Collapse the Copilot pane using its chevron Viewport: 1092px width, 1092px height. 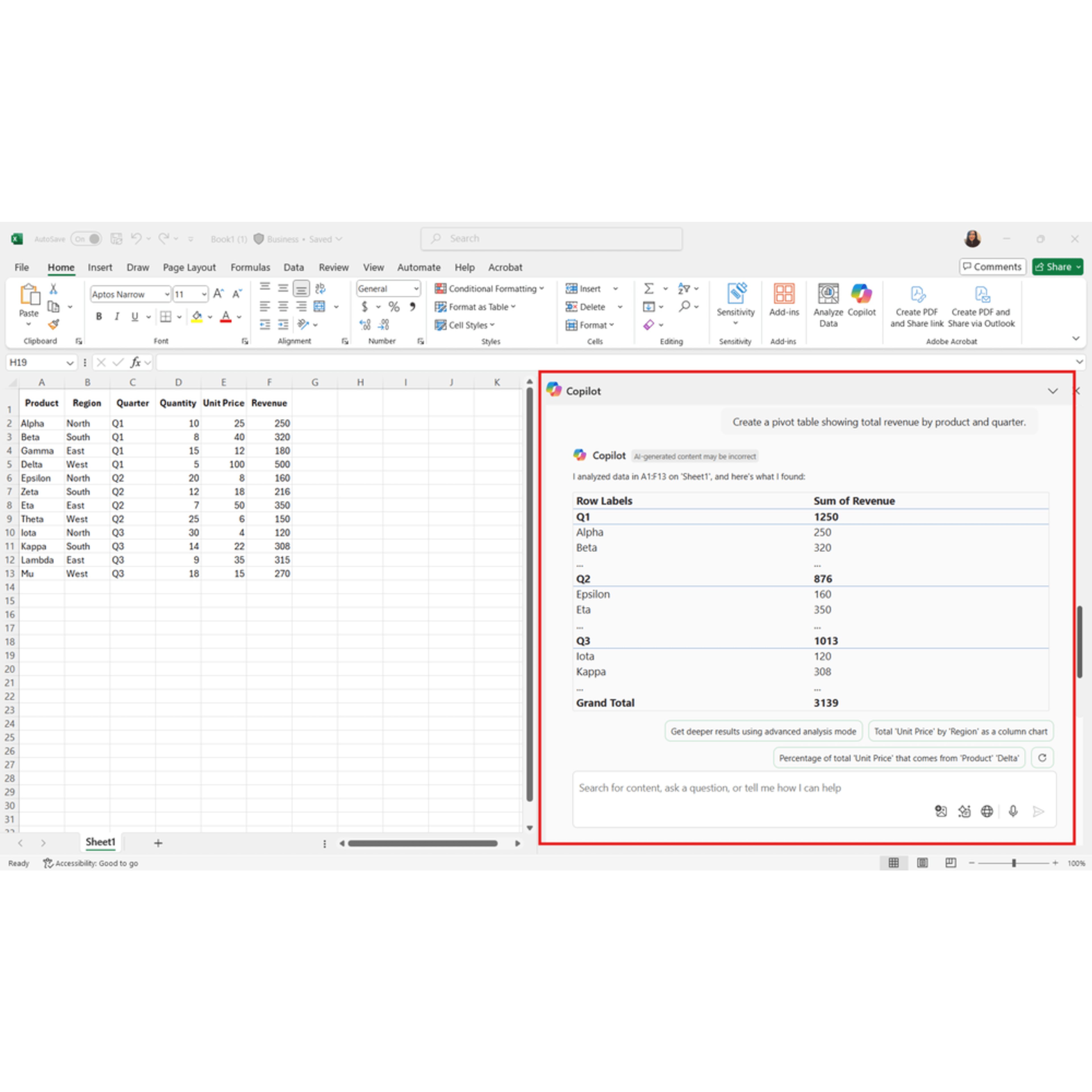click(1052, 390)
